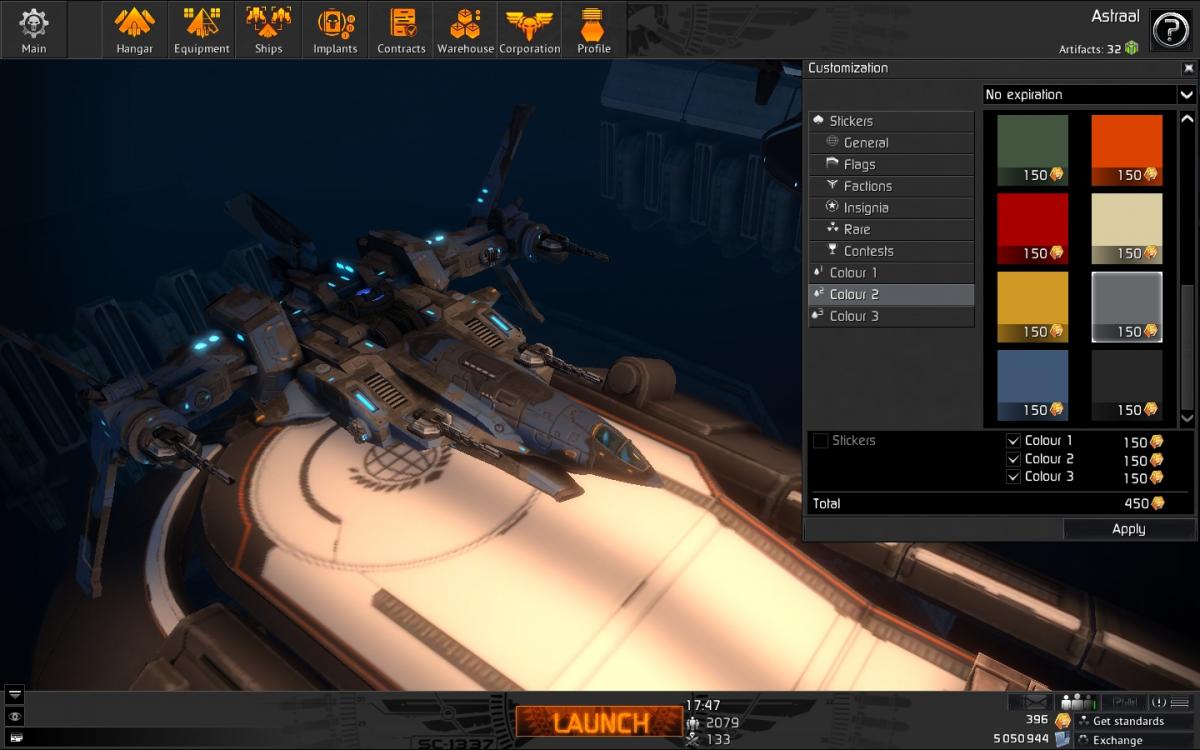Click the green artifacts cube icon
Viewport: 1200px width, 750px height.
(x=1132, y=48)
